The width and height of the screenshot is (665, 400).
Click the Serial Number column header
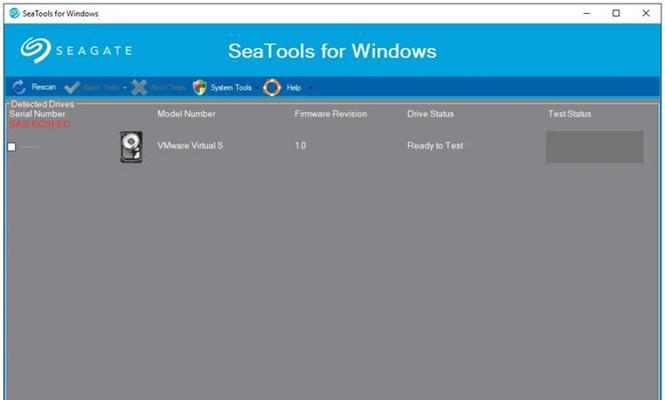click(37, 114)
